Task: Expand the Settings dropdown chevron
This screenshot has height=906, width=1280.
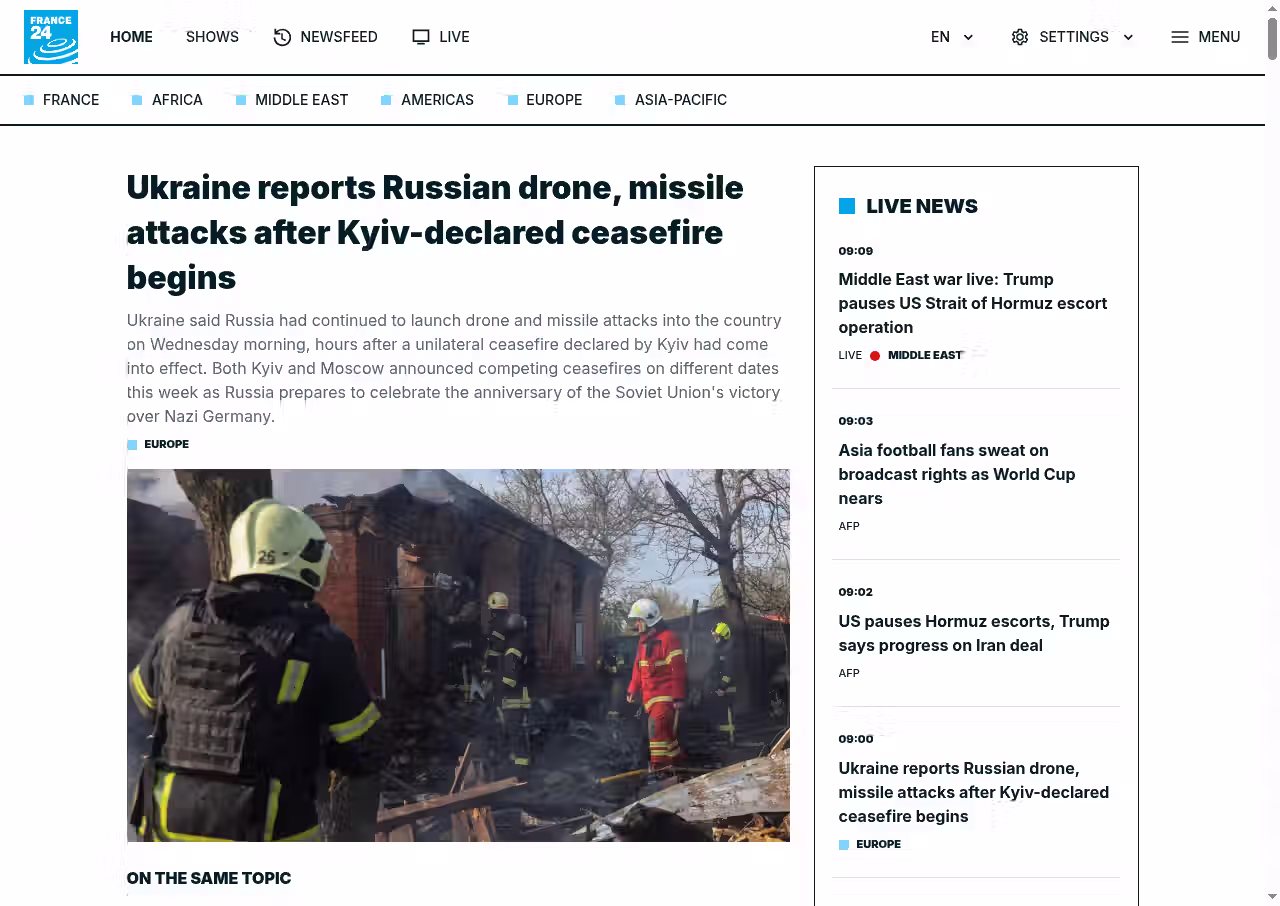Action: [x=1128, y=38]
